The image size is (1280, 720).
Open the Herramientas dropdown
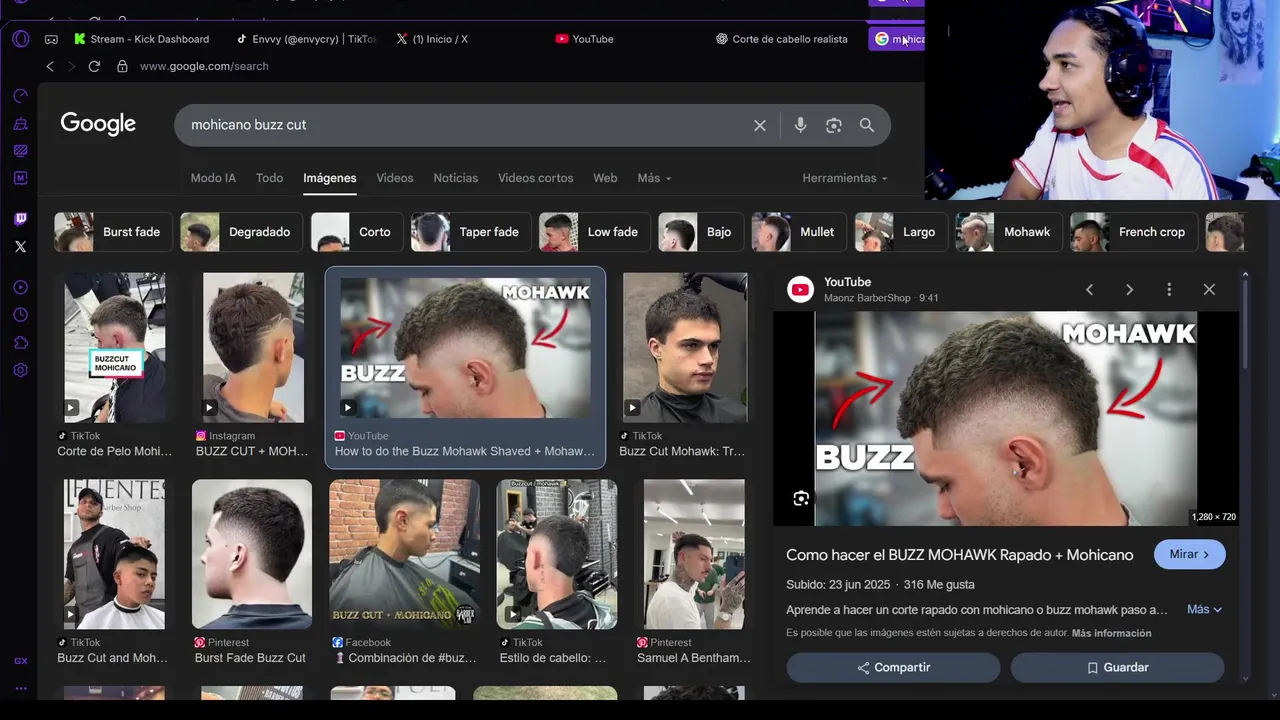coord(845,178)
